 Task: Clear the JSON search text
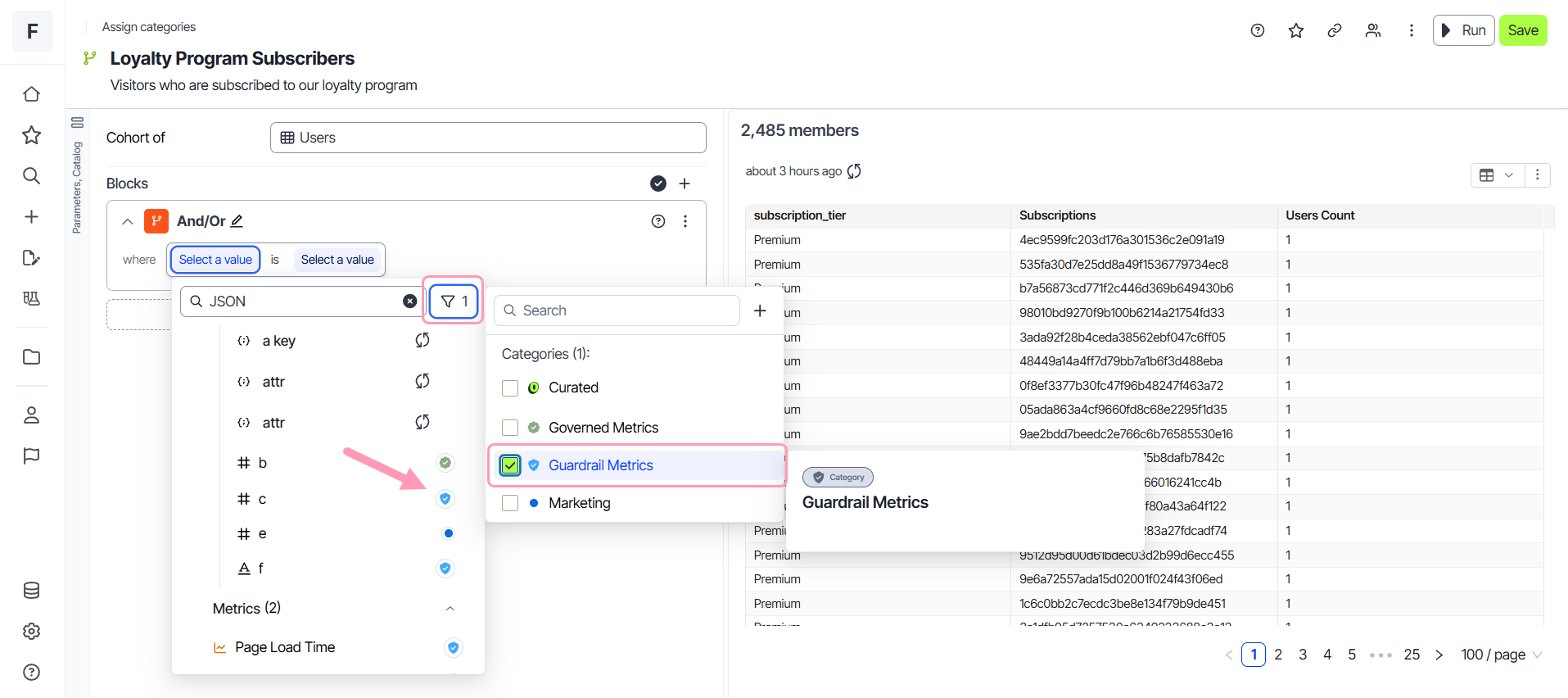point(410,301)
